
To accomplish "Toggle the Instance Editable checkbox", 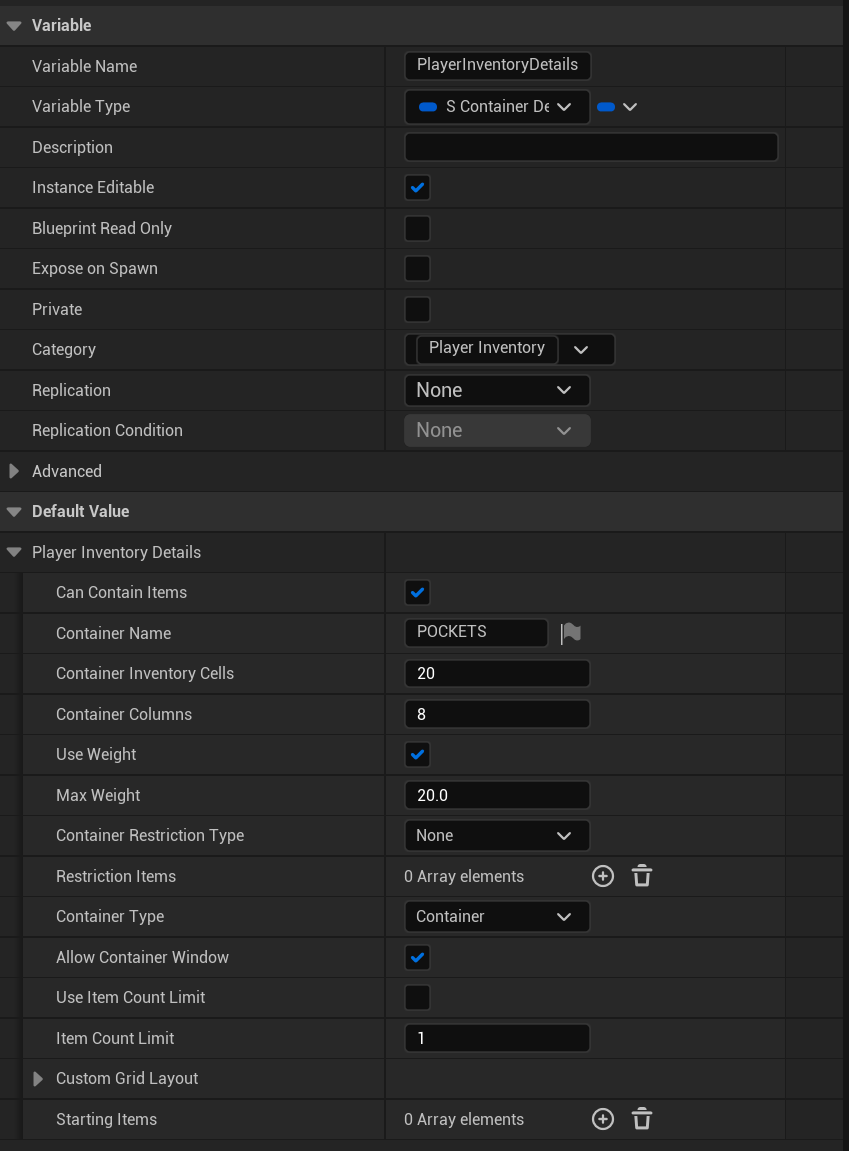I will click(x=417, y=188).
